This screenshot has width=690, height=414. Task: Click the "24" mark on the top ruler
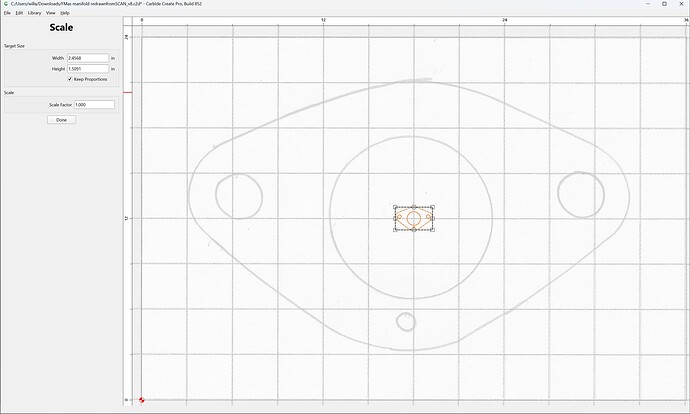point(505,20)
